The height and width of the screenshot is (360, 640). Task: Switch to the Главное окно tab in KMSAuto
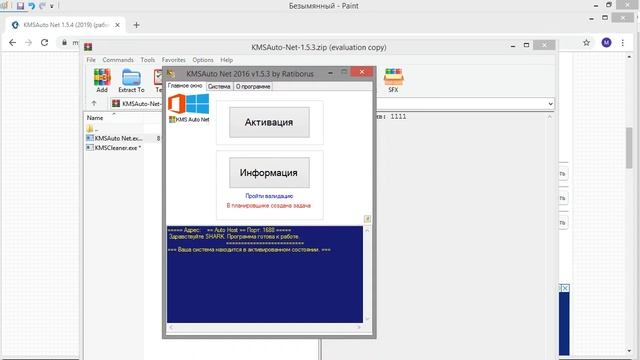[185, 86]
